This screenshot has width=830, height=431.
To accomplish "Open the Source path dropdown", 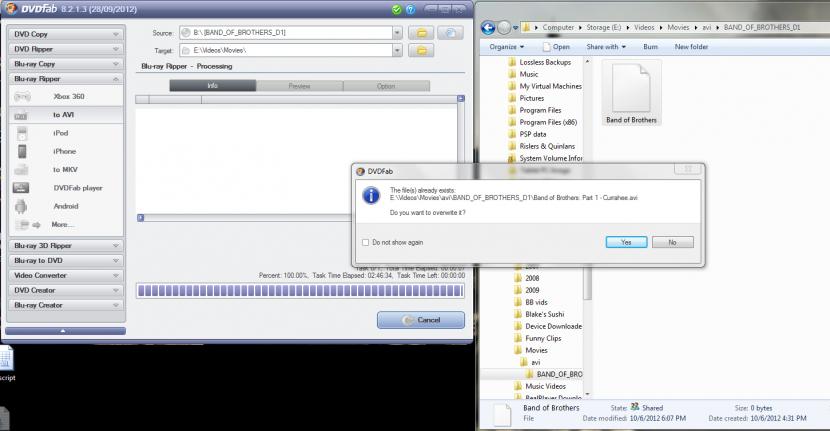I will 397,33.
